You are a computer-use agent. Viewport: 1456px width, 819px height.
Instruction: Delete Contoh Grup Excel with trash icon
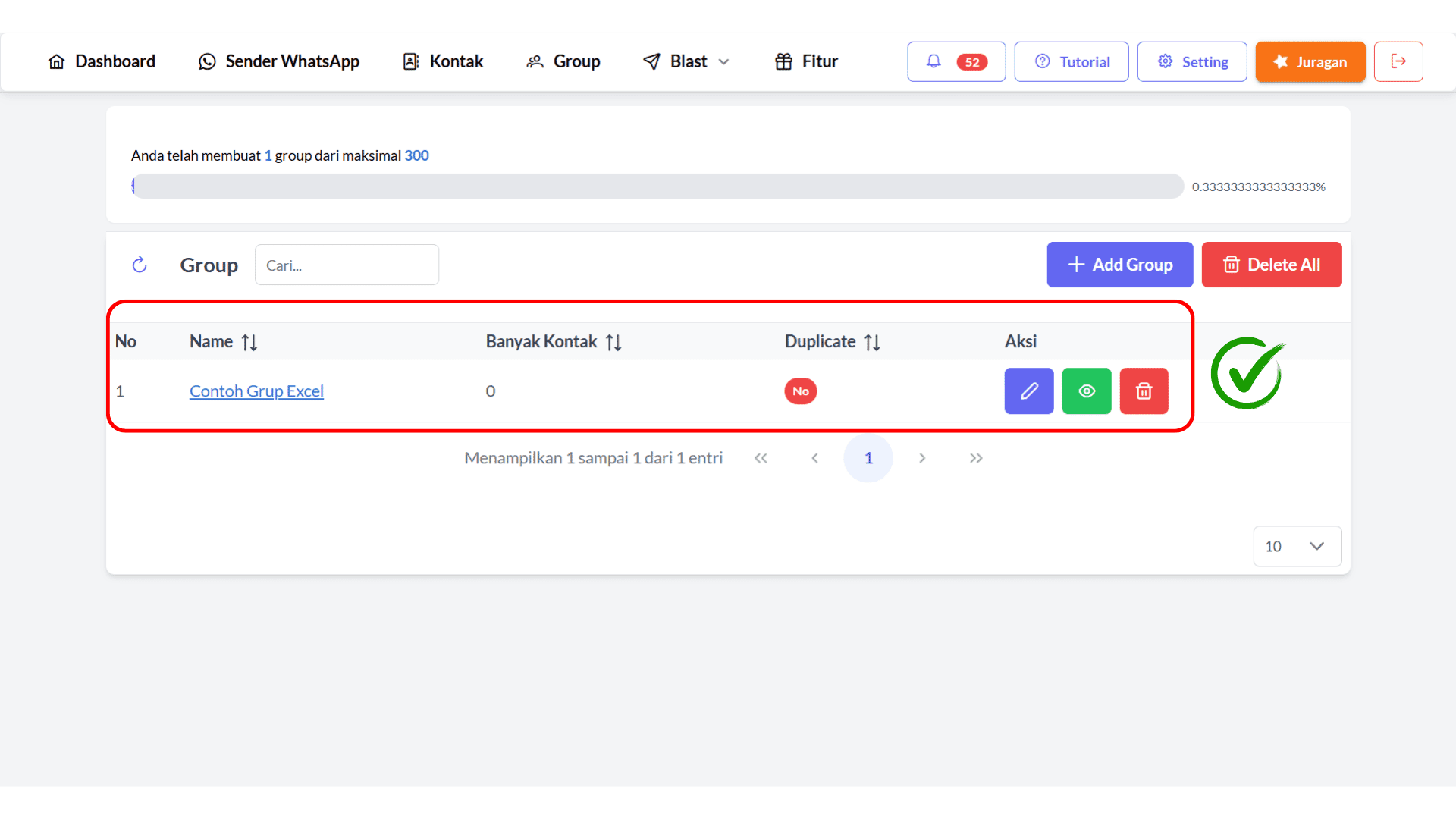click(1144, 391)
